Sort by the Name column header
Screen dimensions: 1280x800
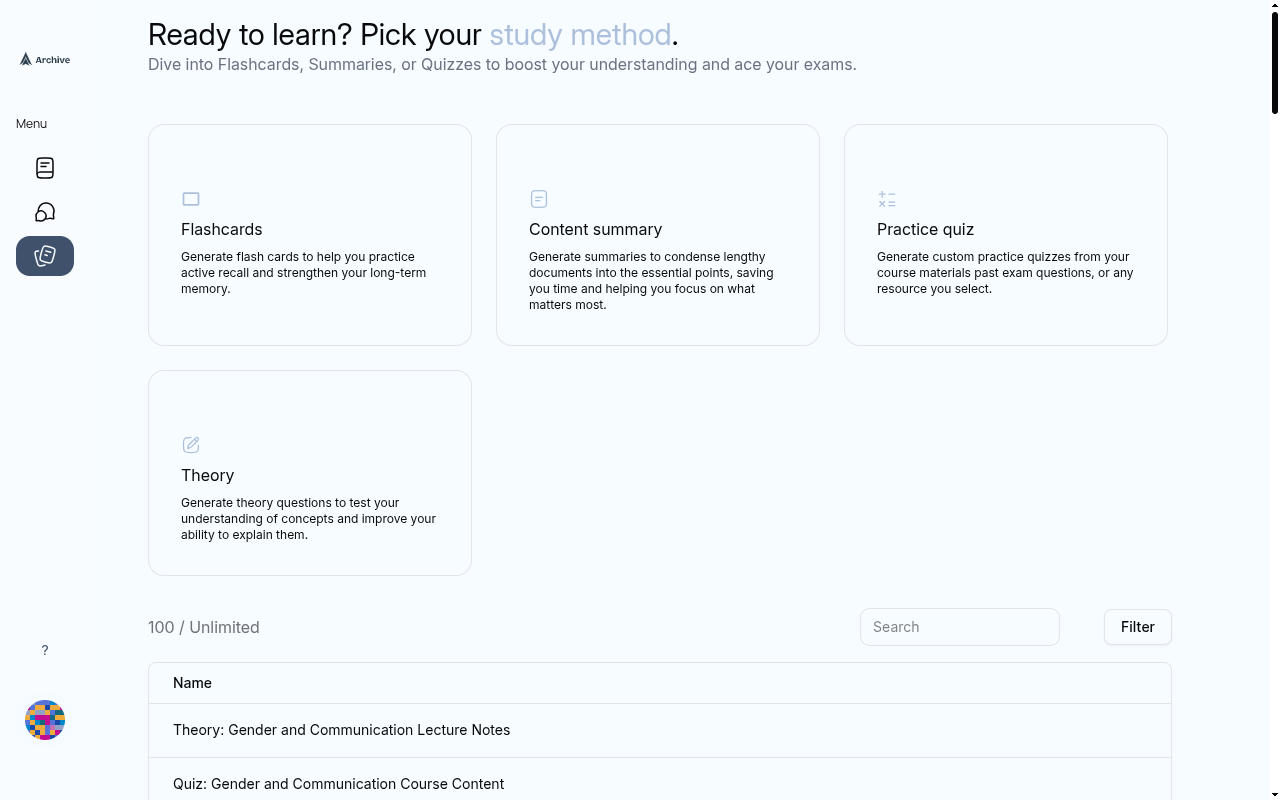(192, 683)
